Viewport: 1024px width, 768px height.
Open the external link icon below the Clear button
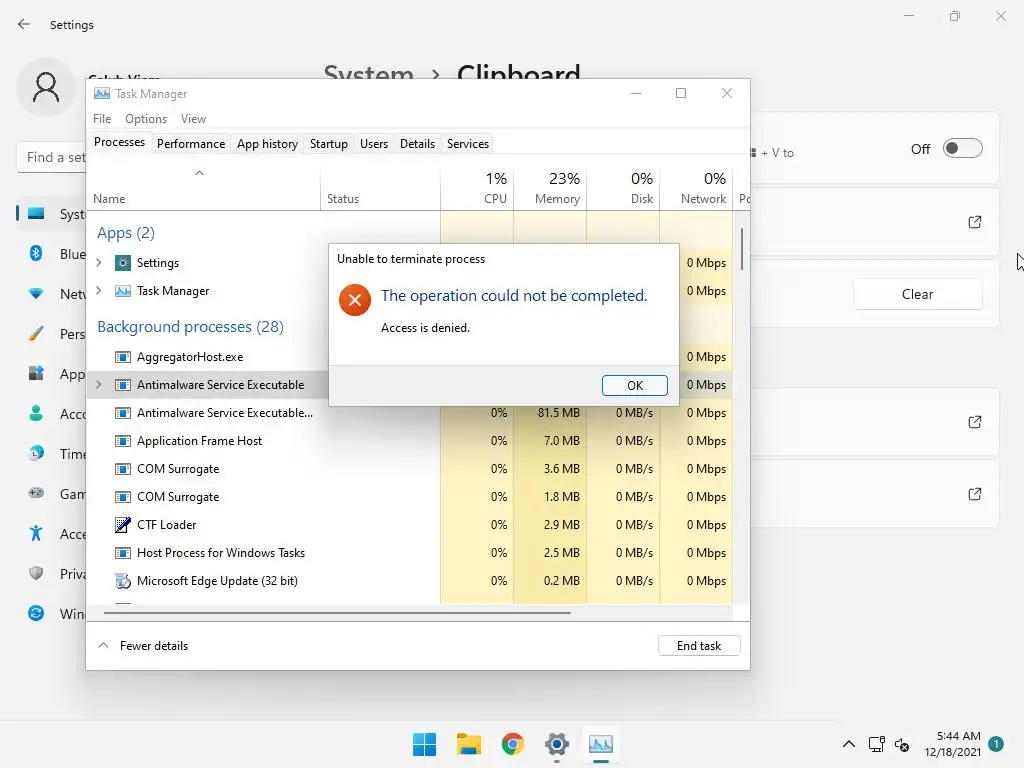tap(974, 422)
